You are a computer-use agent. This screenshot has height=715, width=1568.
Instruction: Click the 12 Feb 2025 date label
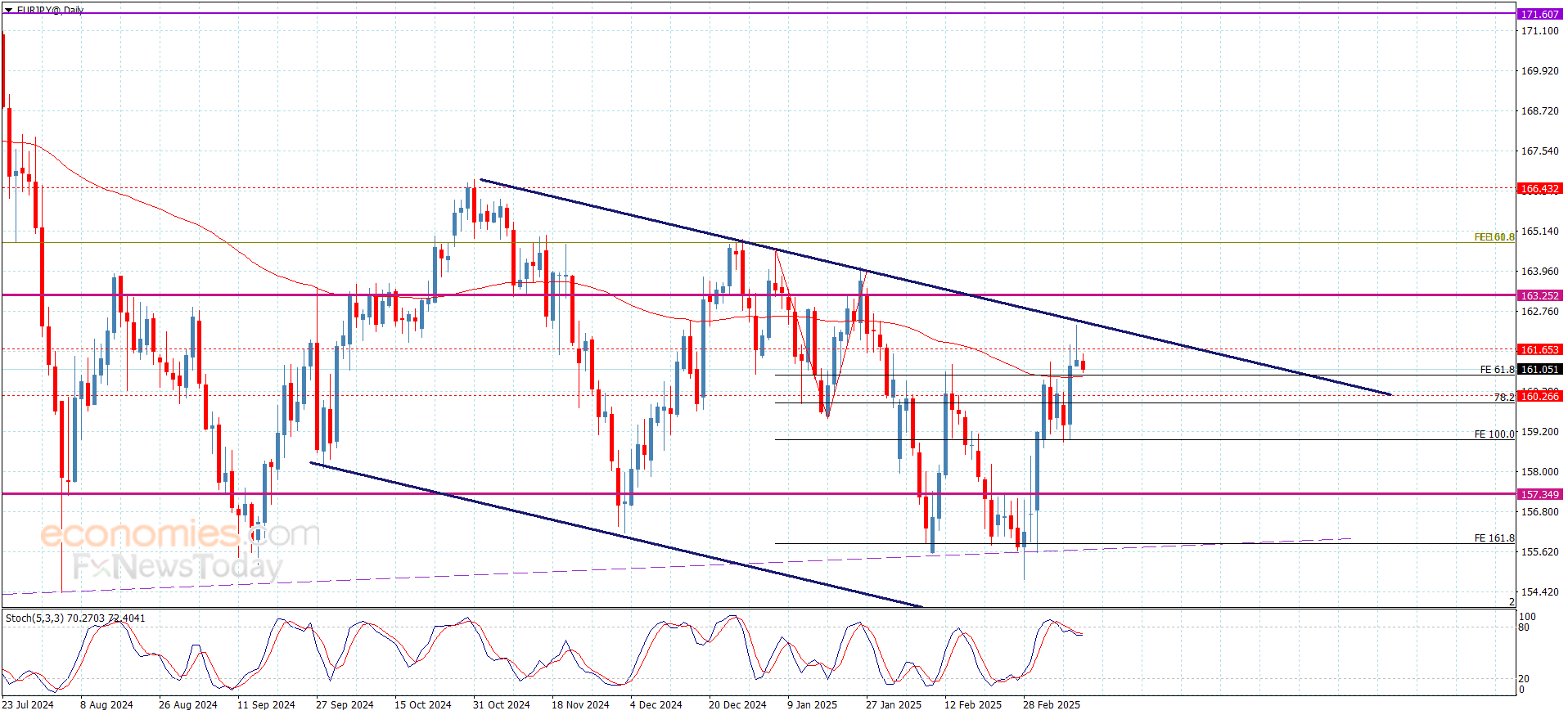(x=973, y=705)
